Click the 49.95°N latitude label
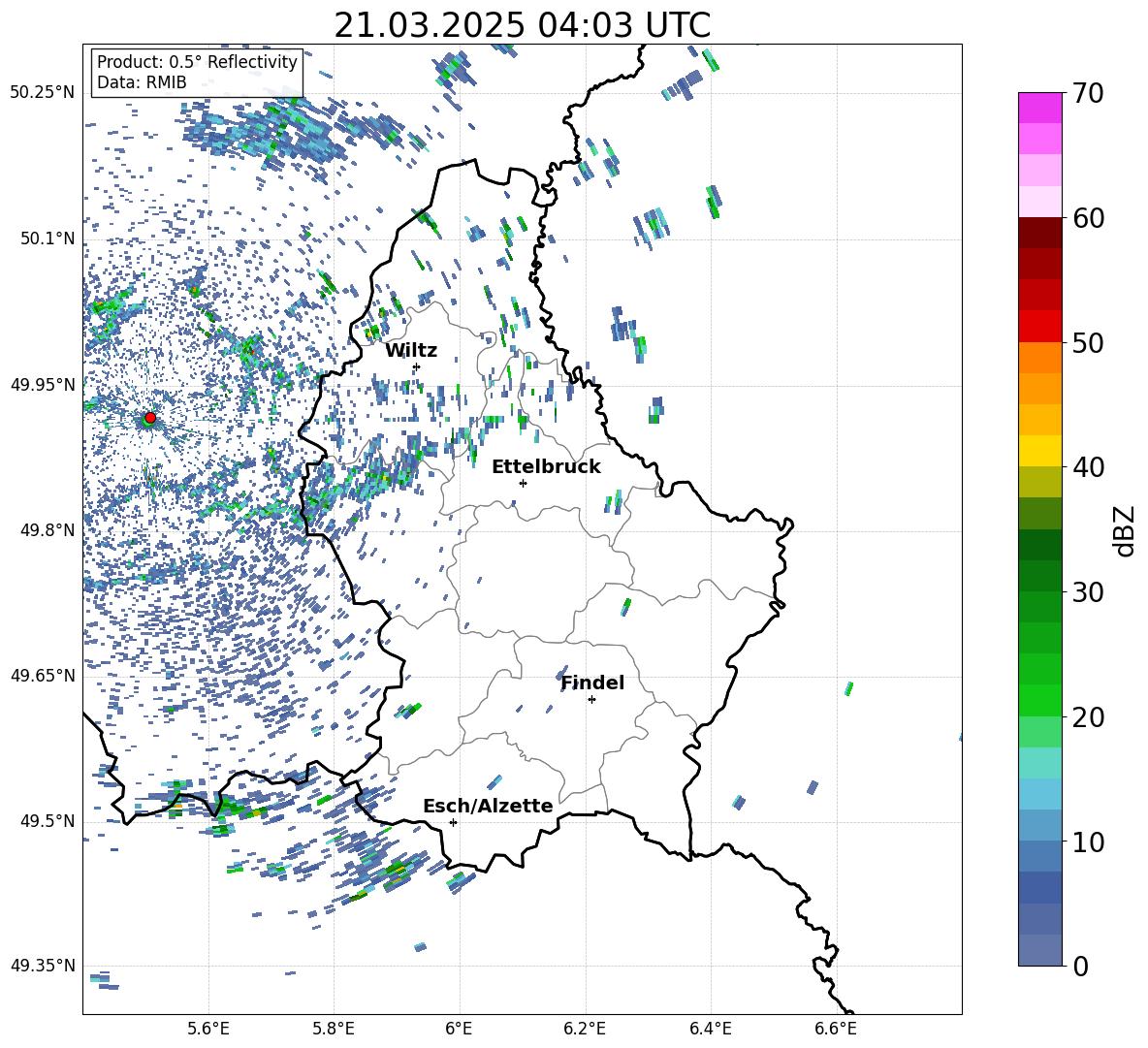 click(x=43, y=384)
